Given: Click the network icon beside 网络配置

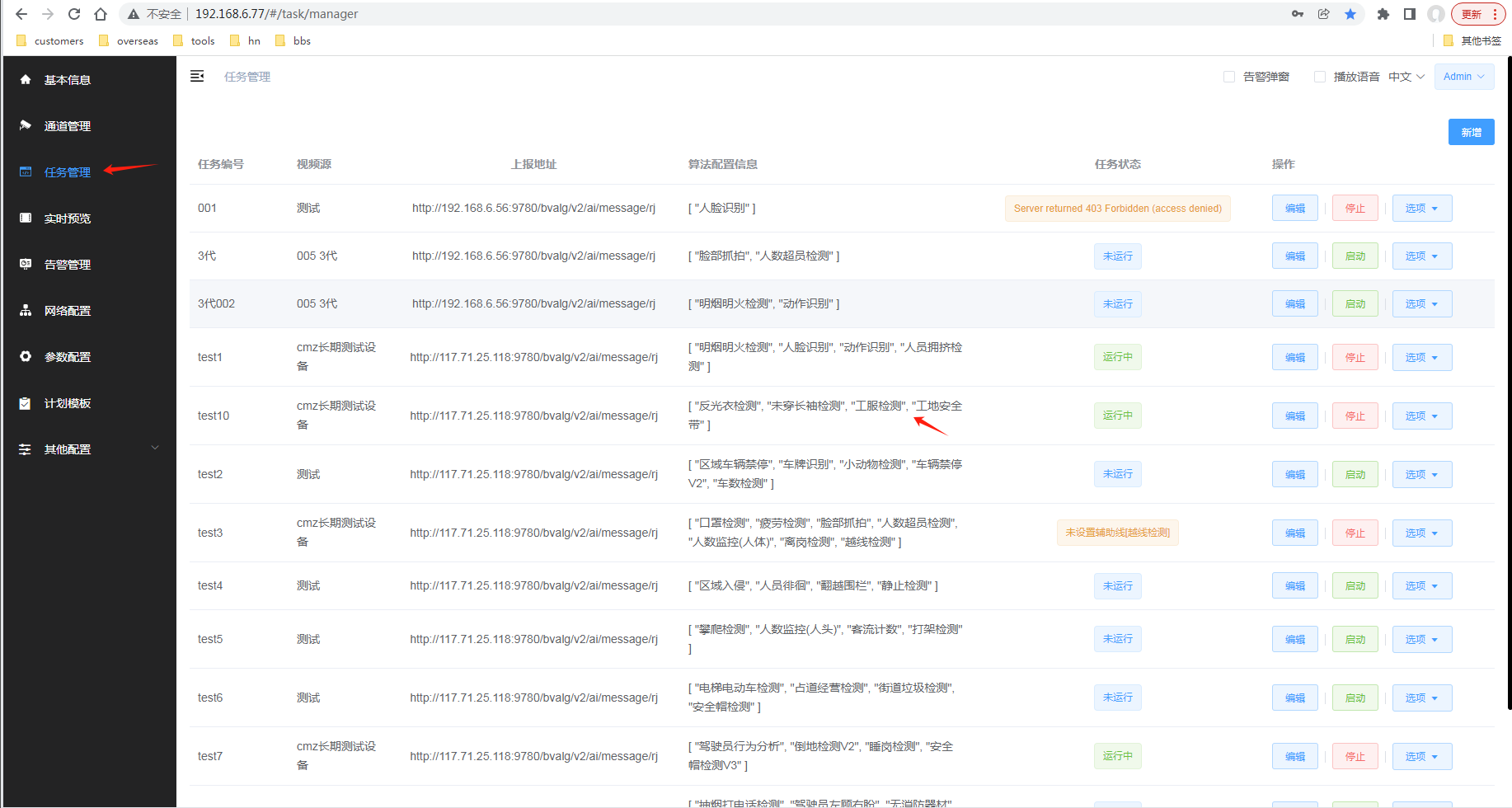Looking at the screenshot, I should (x=26, y=310).
